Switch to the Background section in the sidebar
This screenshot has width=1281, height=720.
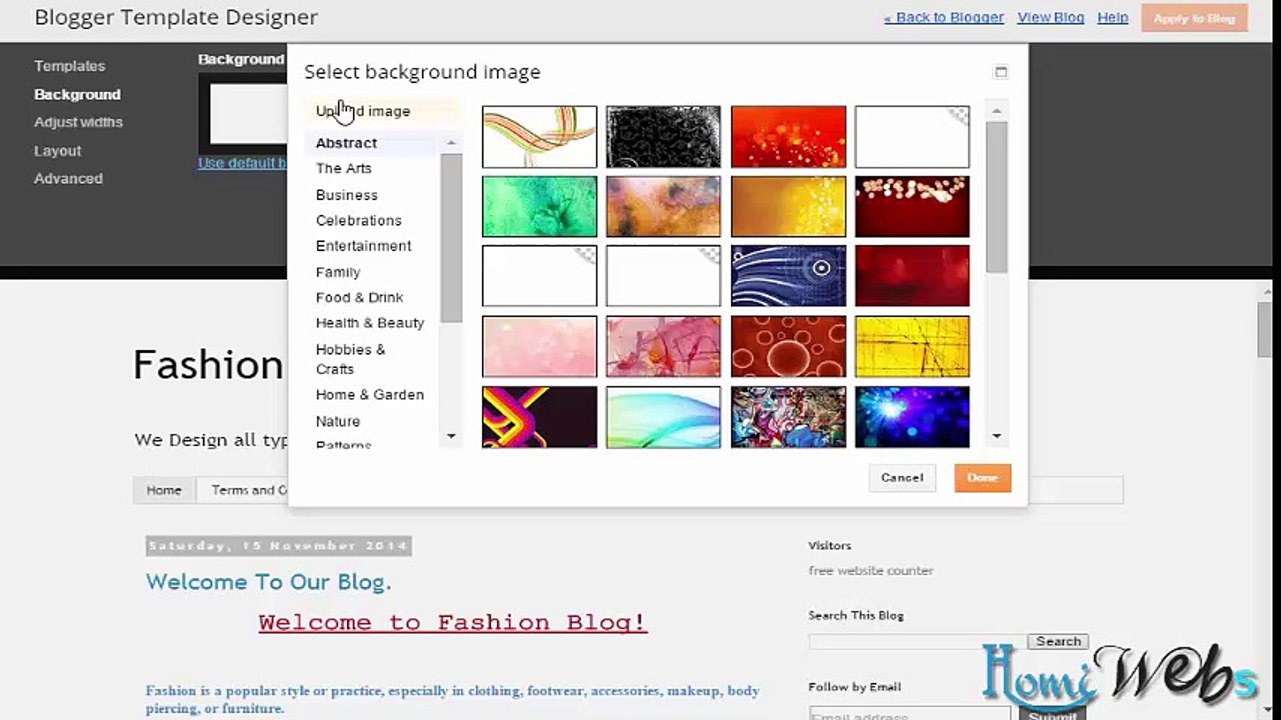(77, 94)
